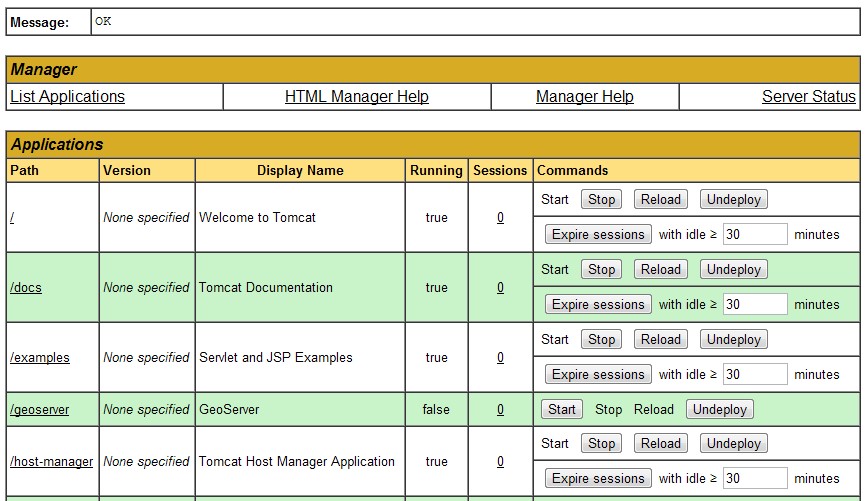Click the 'Tomcat Host Manager Application' display name
The width and height of the screenshot is (866, 501).
click(x=297, y=462)
